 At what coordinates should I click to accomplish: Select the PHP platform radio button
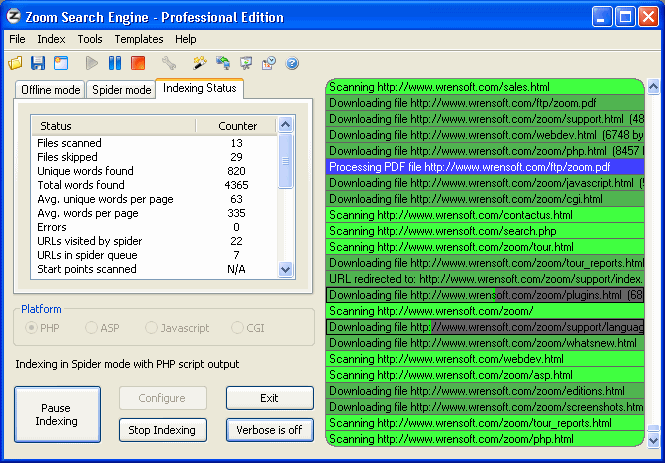point(32,328)
